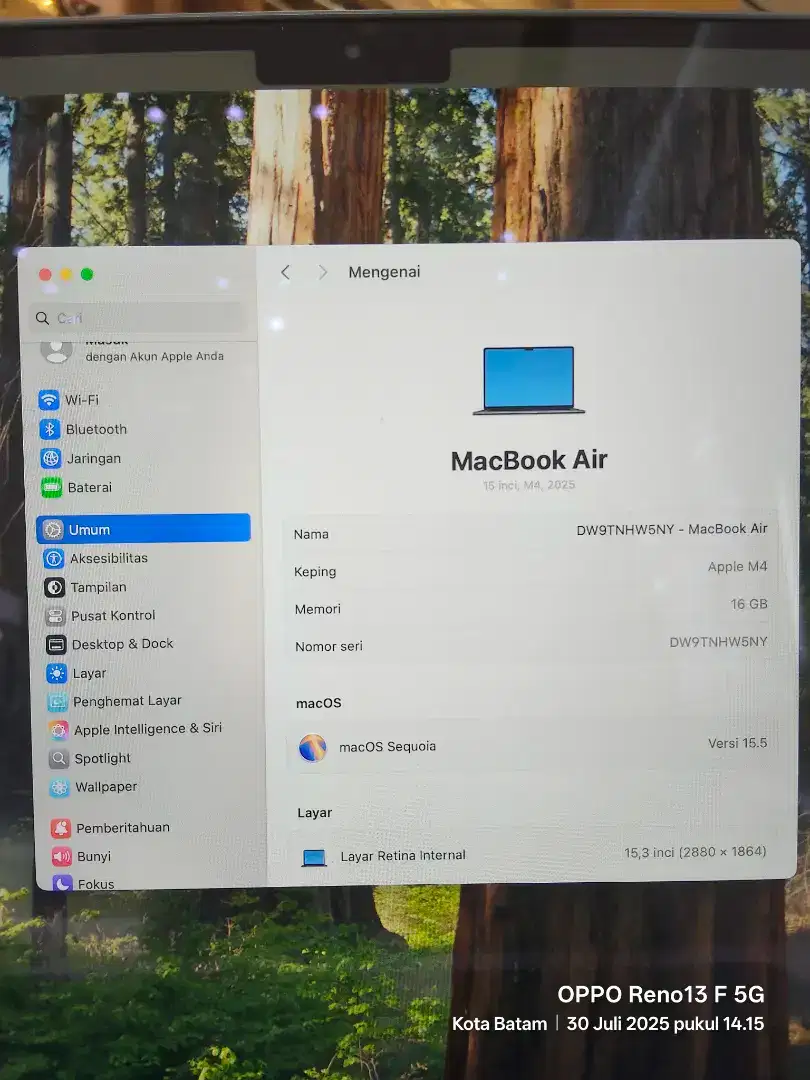Sign in via 'dengan Akun Apple Anda'
This screenshot has width=810, height=1080.
click(x=155, y=356)
